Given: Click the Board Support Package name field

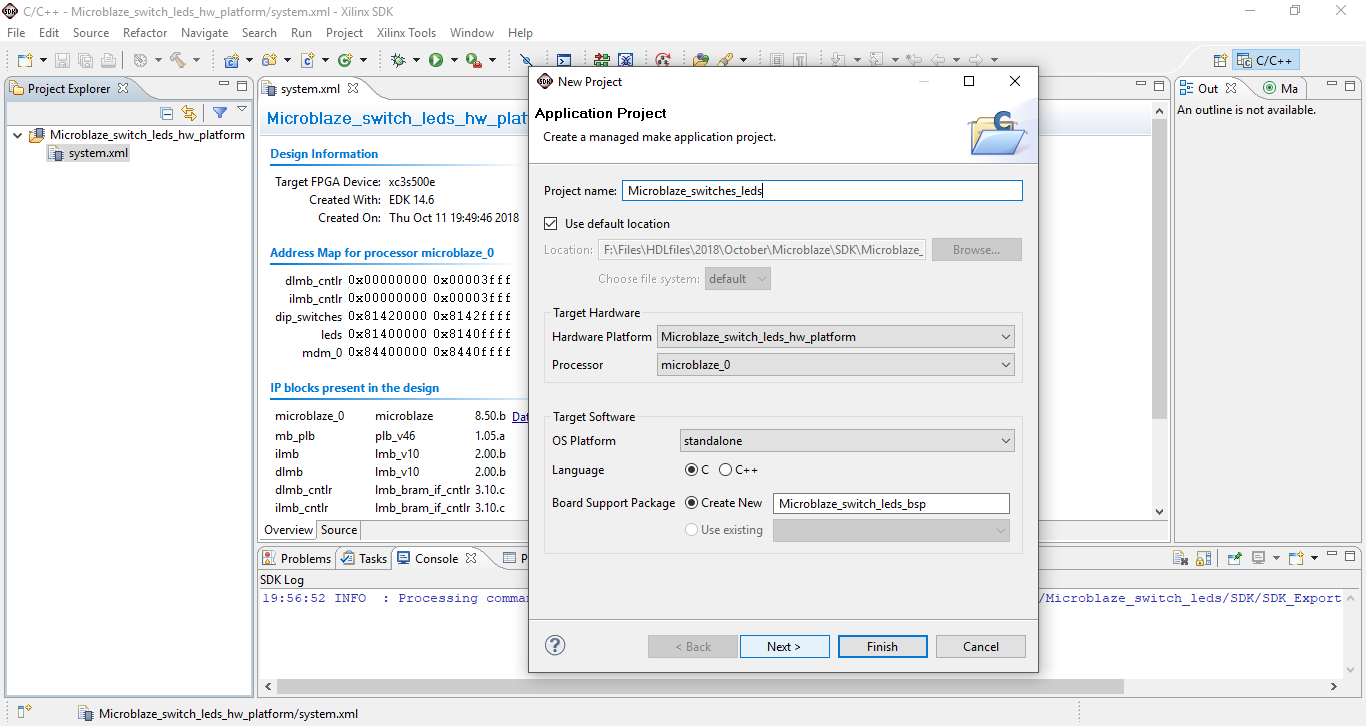Looking at the screenshot, I should 891,504.
